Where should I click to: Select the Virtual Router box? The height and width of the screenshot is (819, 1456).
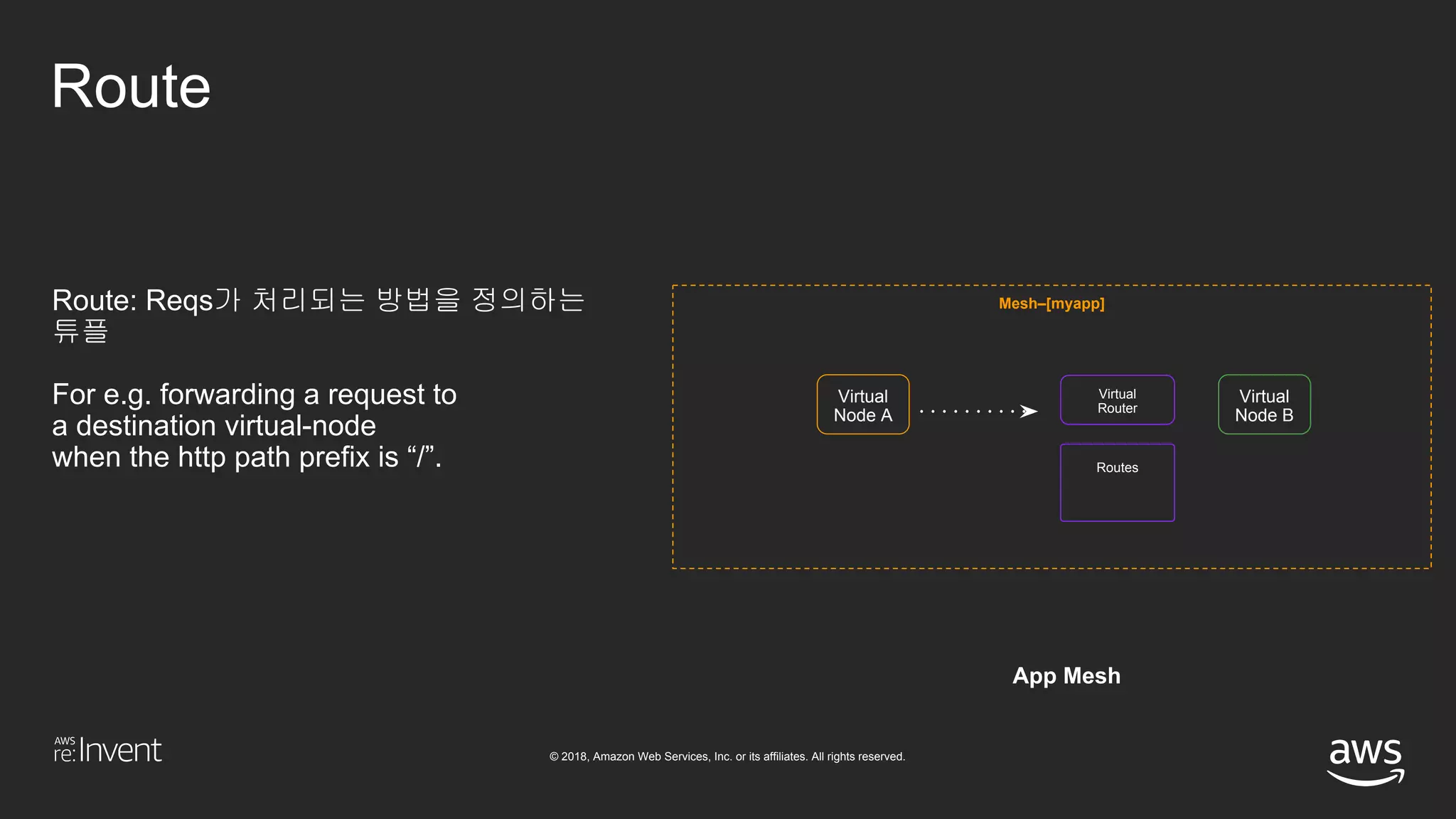click(x=1117, y=400)
